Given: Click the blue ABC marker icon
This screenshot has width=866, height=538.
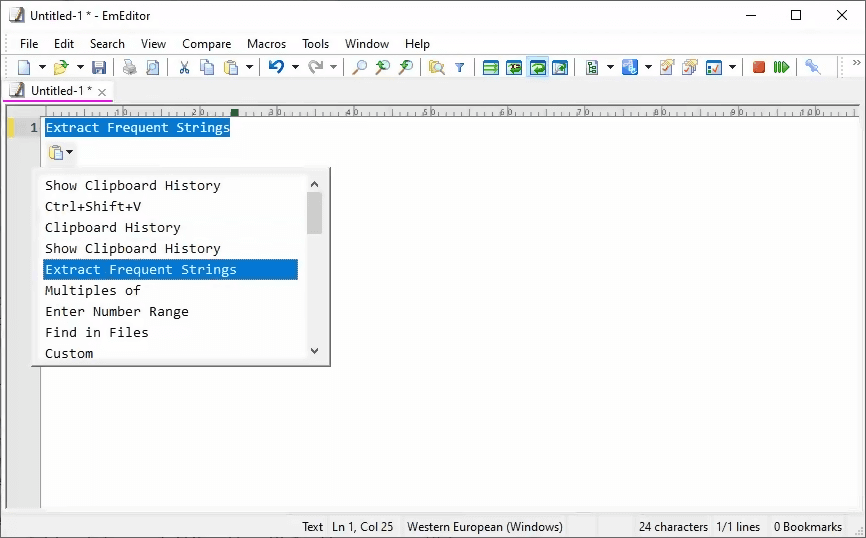Looking at the screenshot, I should click(630, 67).
